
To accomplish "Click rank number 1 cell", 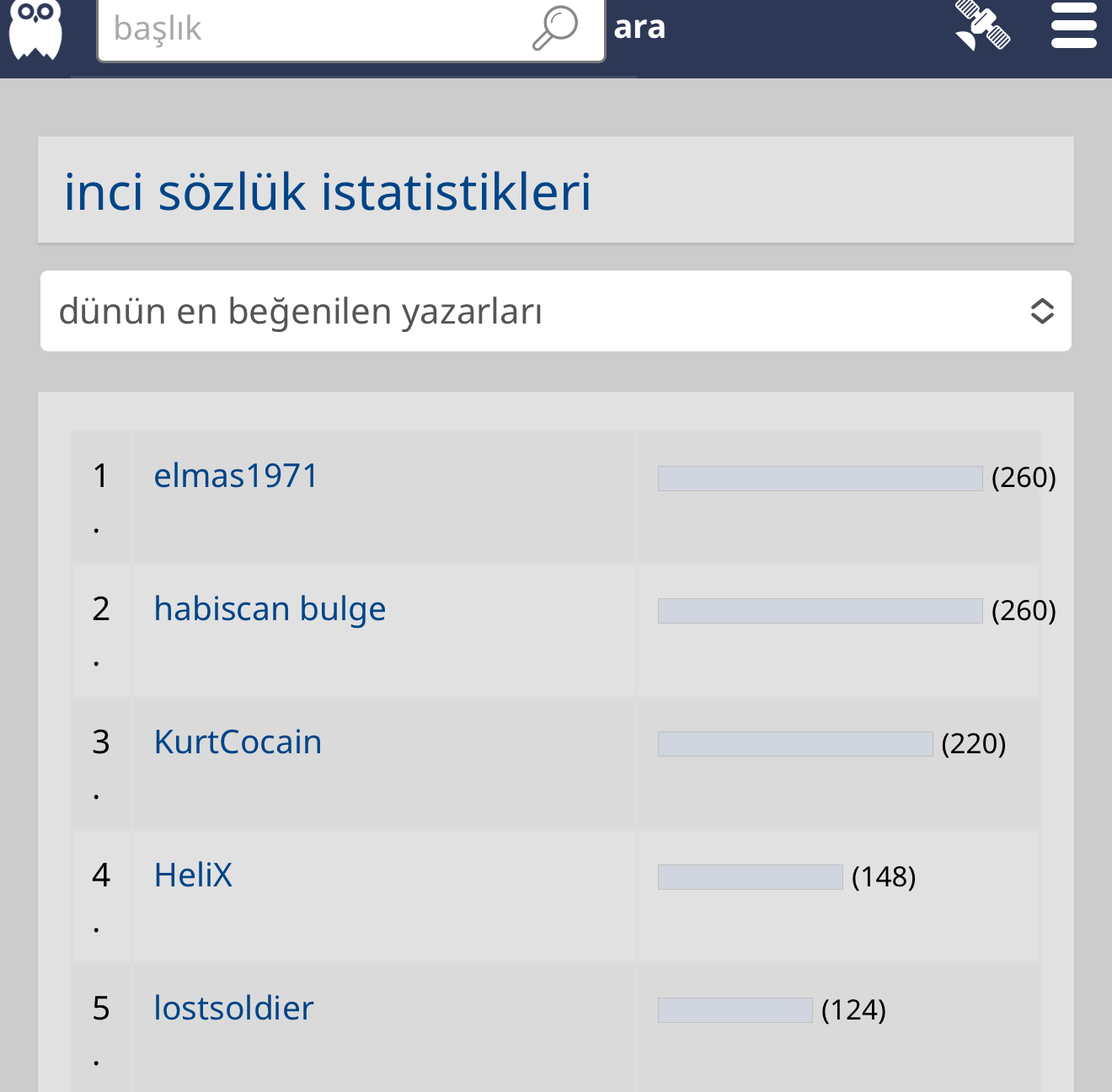I will (x=102, y=497).
